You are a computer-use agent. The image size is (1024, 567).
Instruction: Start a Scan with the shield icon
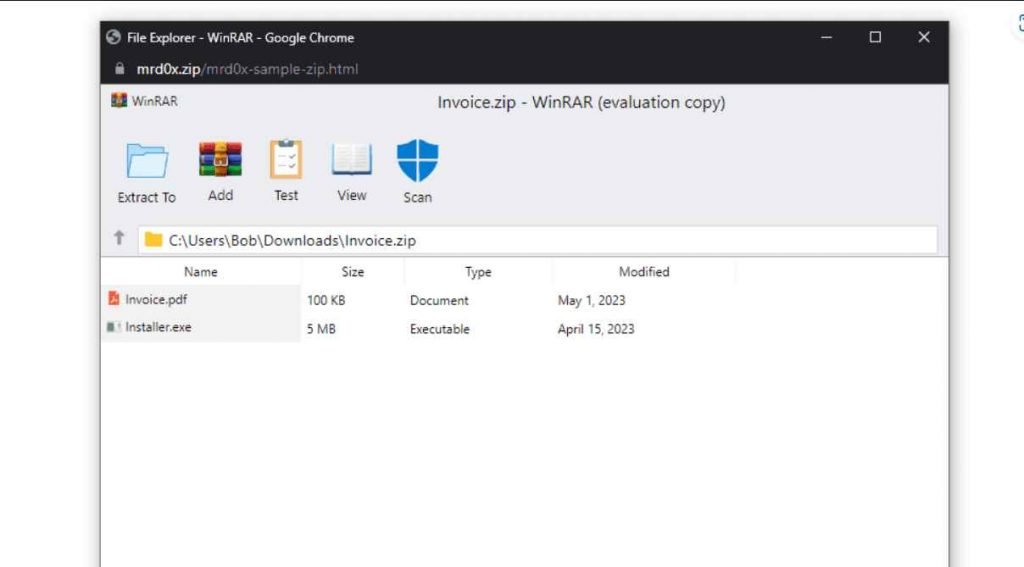pos(417,160)
